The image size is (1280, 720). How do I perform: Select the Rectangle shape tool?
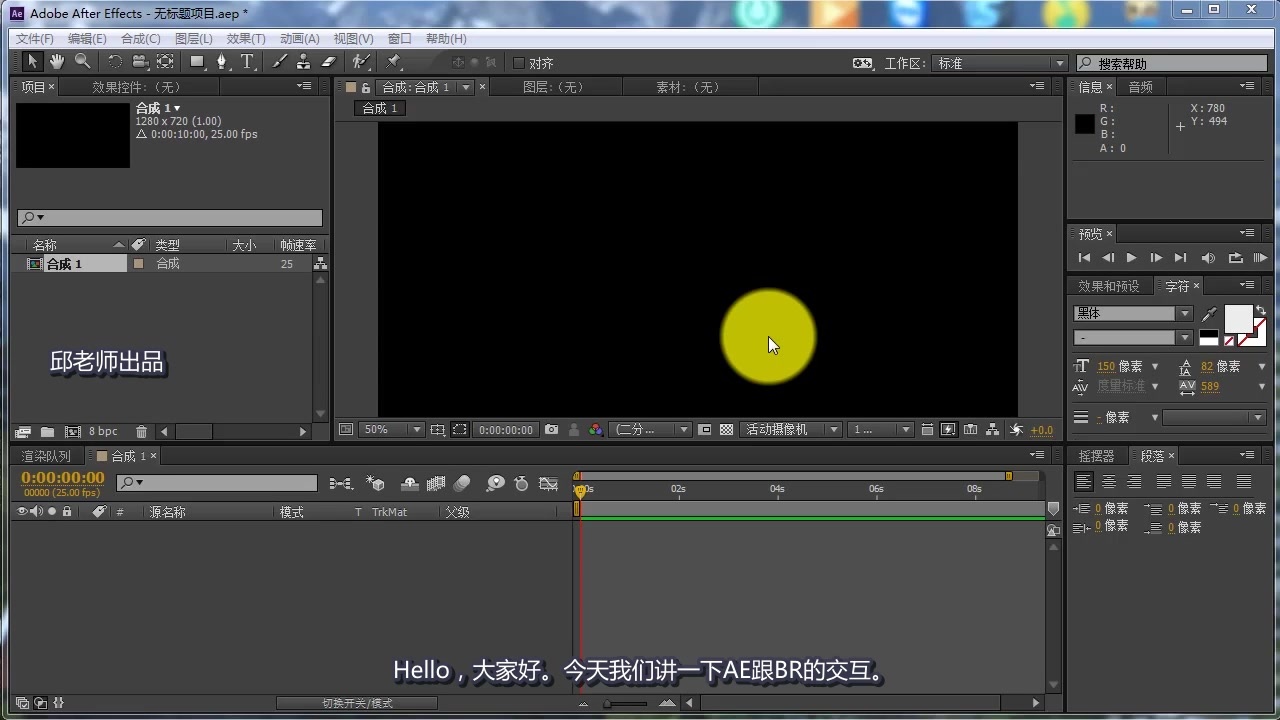198,62
